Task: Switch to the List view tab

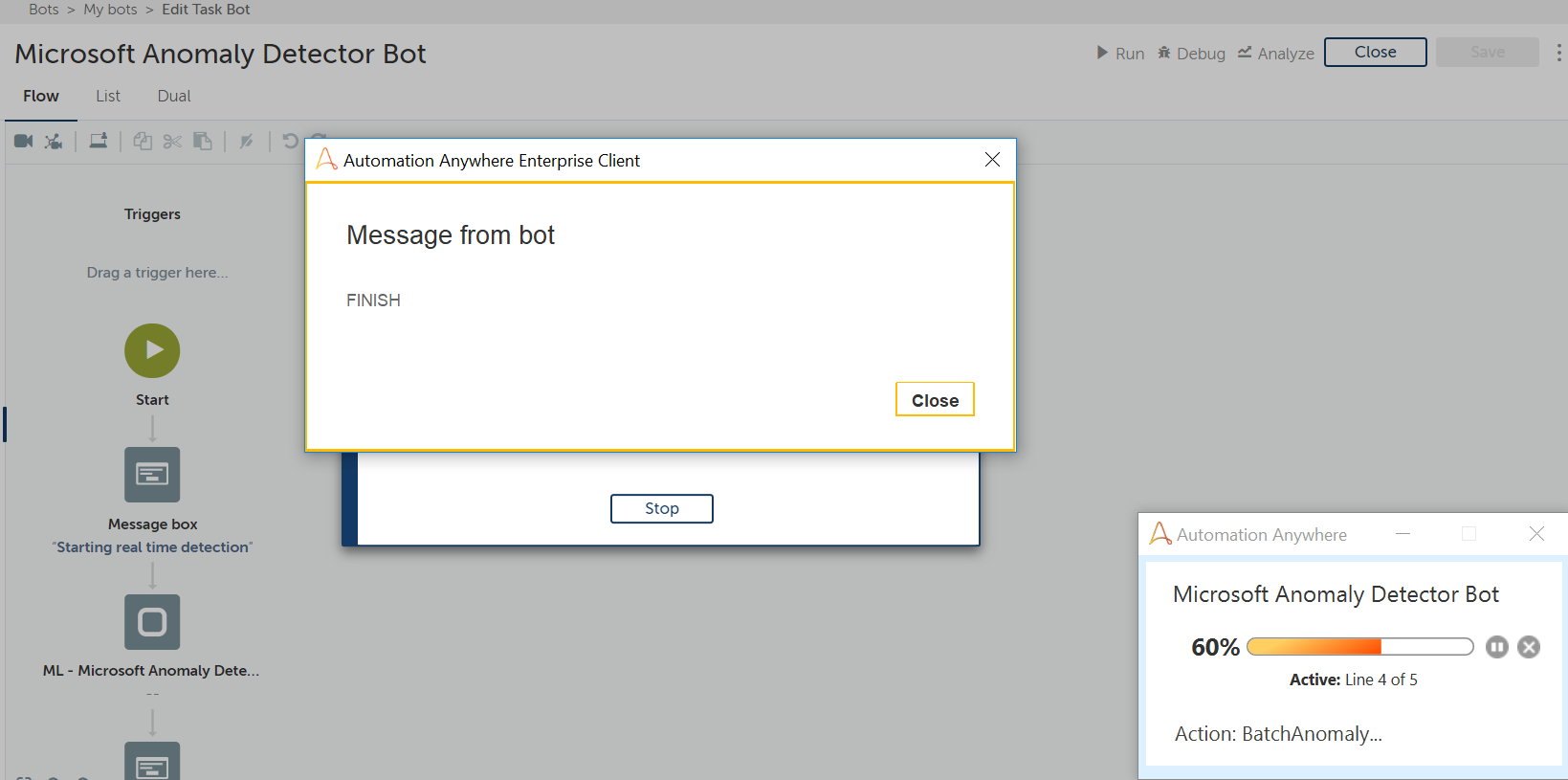Action: pyautogui.click(x=108, y=96)
